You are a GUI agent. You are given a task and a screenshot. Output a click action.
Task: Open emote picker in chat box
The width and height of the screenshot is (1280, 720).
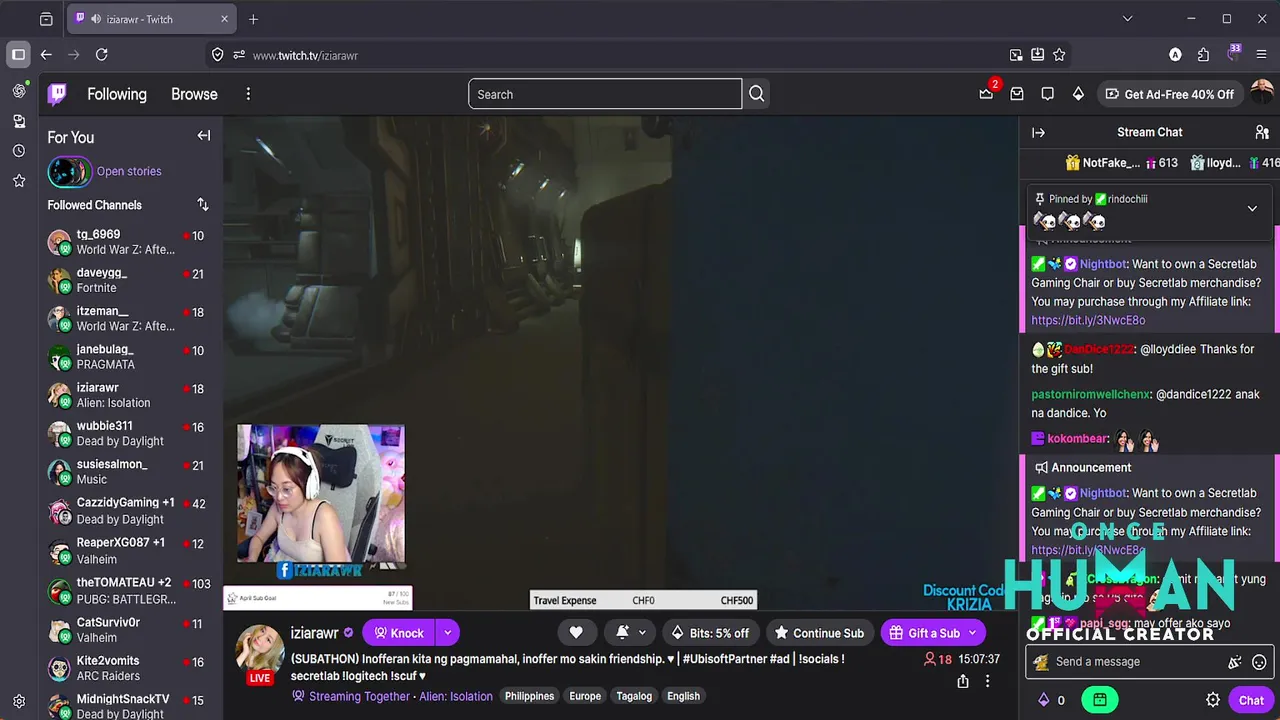click(1259, 662)
